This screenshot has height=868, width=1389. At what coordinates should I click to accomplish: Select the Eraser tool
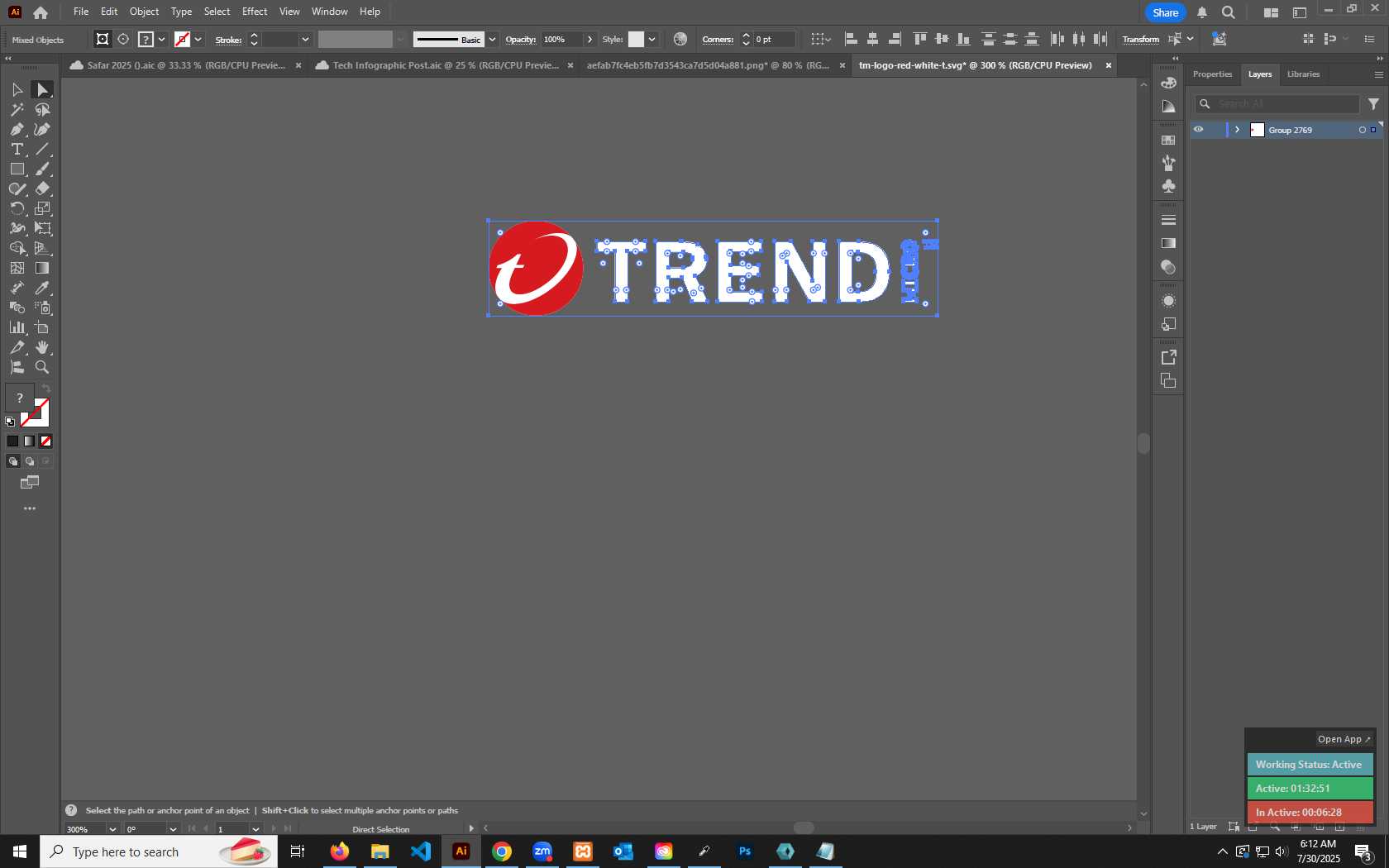click(x=42, y=188)
